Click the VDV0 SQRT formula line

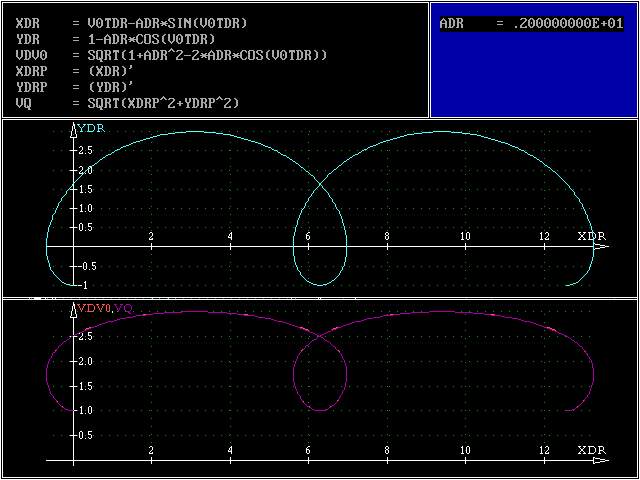pyautogui.click(x=171, y=55)
